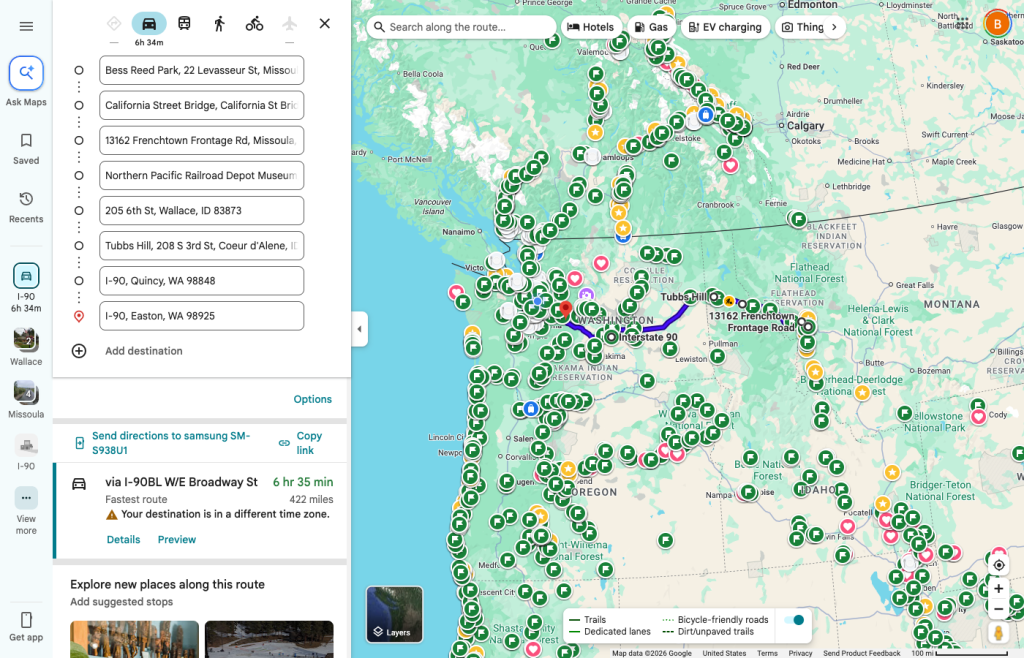Select Cycling travel mode
Image resolution: width=1024 pixels, height=658 pixels.
click(255, 24)
